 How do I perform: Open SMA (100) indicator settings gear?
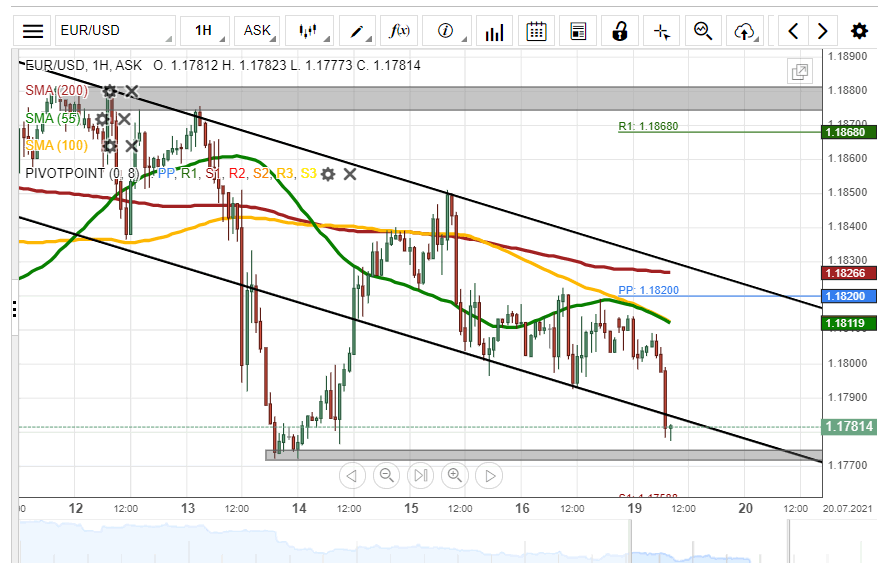(x=109, y=146)
